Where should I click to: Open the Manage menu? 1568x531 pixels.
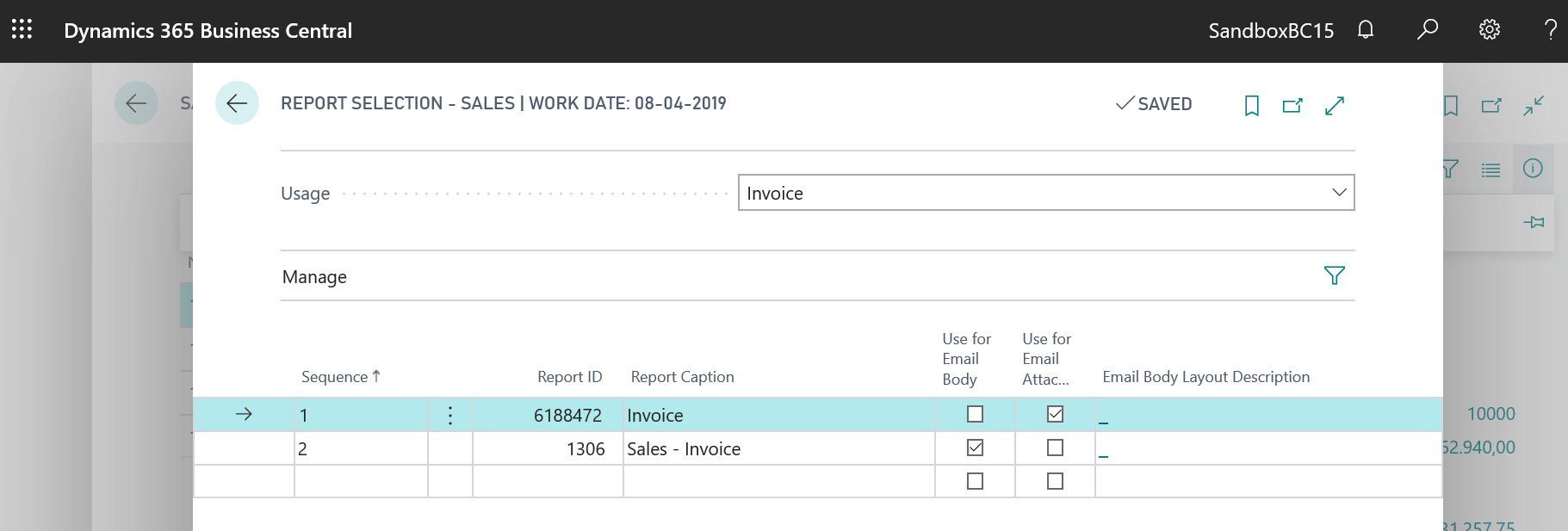click(314, 277)
